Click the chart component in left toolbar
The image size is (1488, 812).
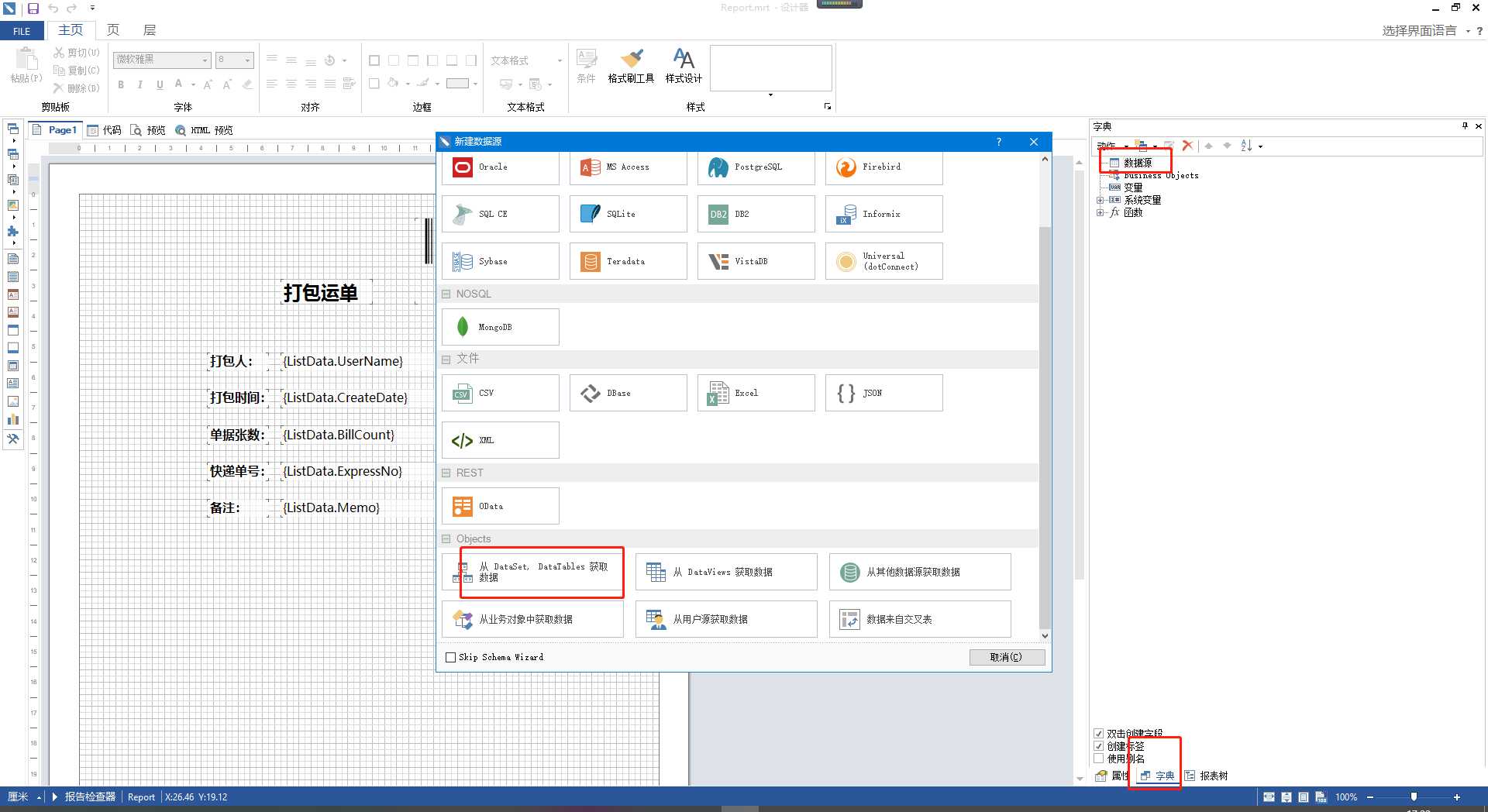(13, 420)
